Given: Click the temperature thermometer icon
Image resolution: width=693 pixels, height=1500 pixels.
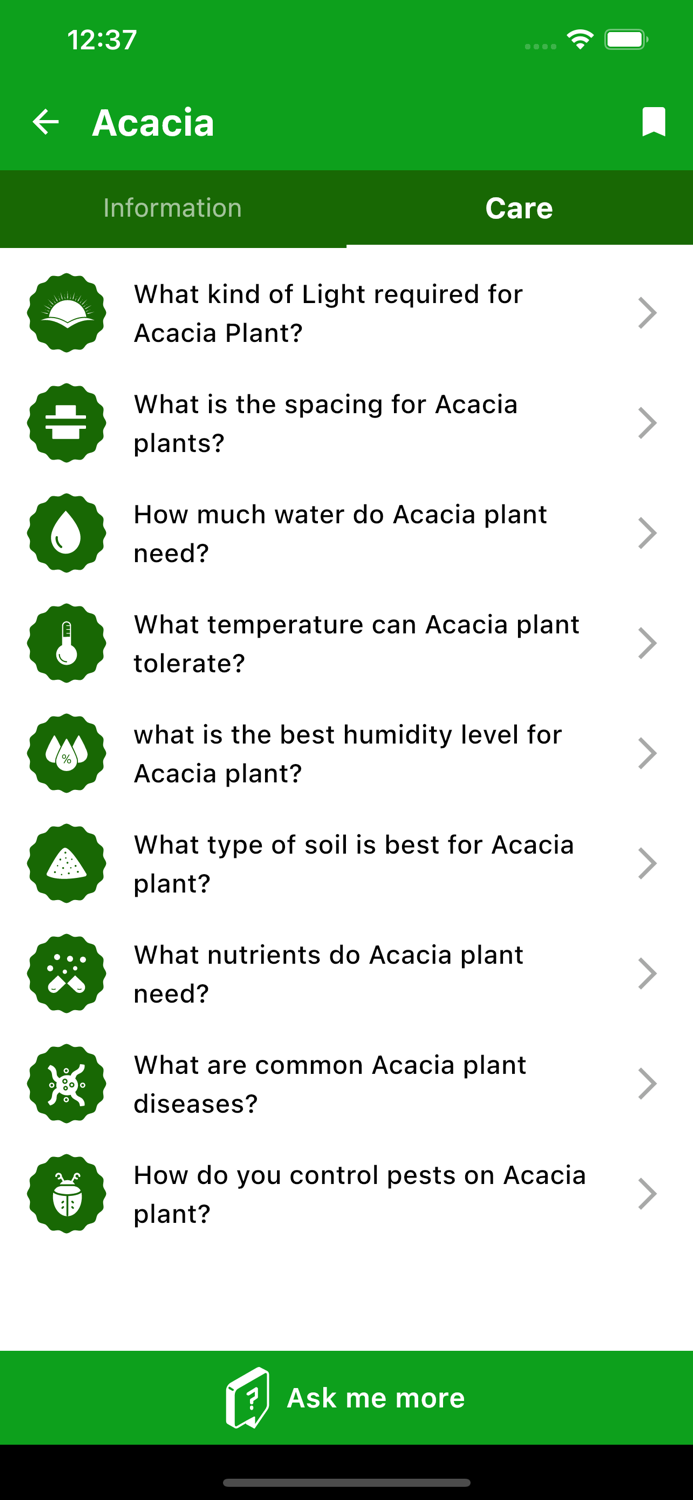Looking at the screenshot, I should [x=66, y=643].
